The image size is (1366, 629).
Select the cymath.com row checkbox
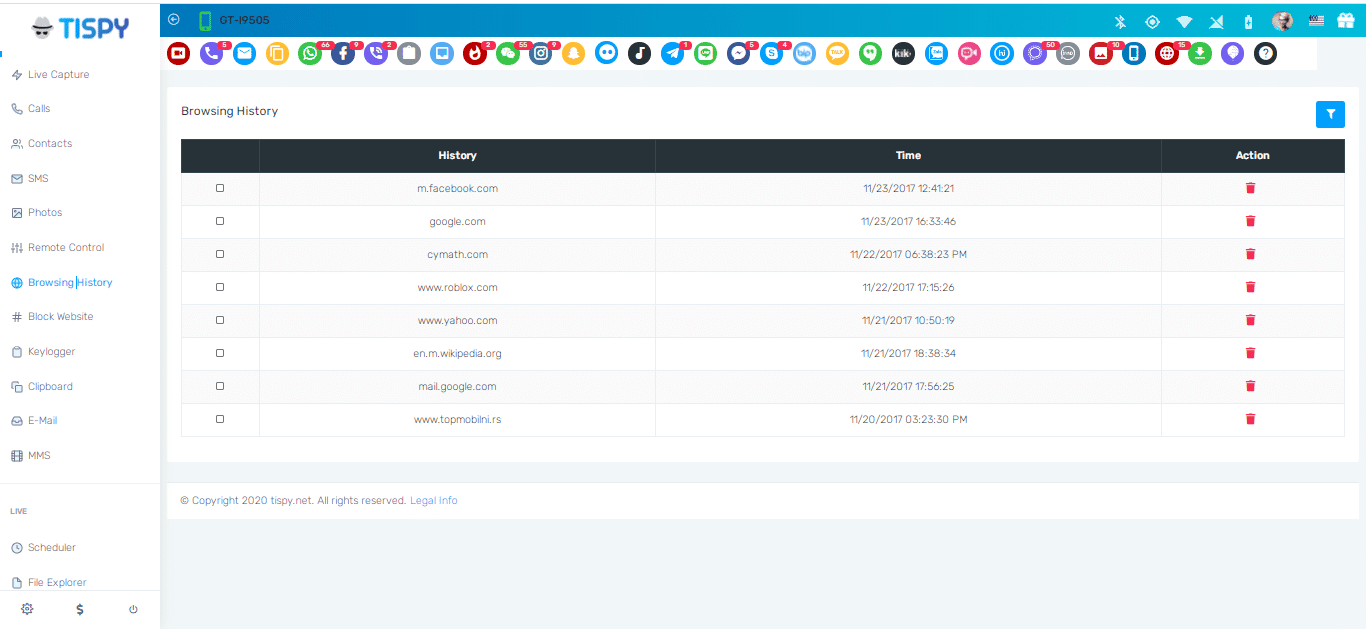point(220,254)
